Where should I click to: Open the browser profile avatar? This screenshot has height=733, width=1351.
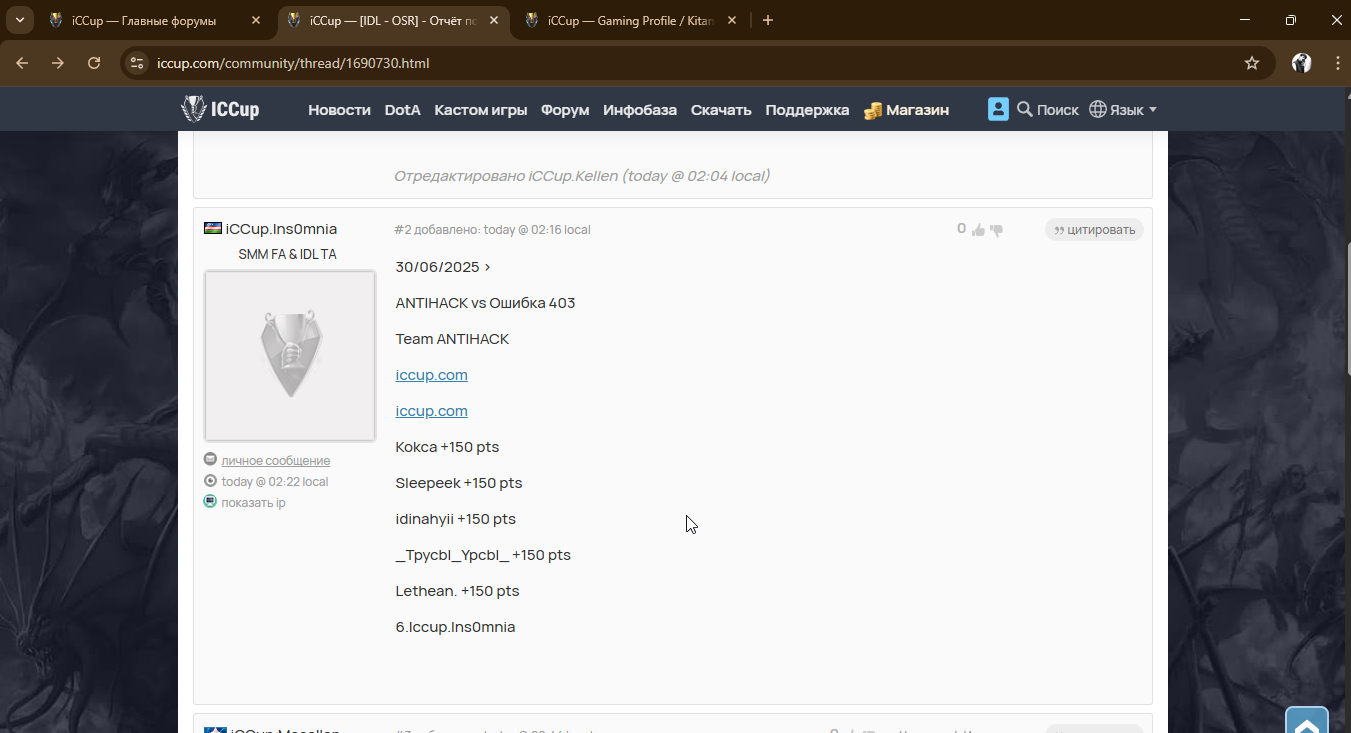(x=1301, y=63)
